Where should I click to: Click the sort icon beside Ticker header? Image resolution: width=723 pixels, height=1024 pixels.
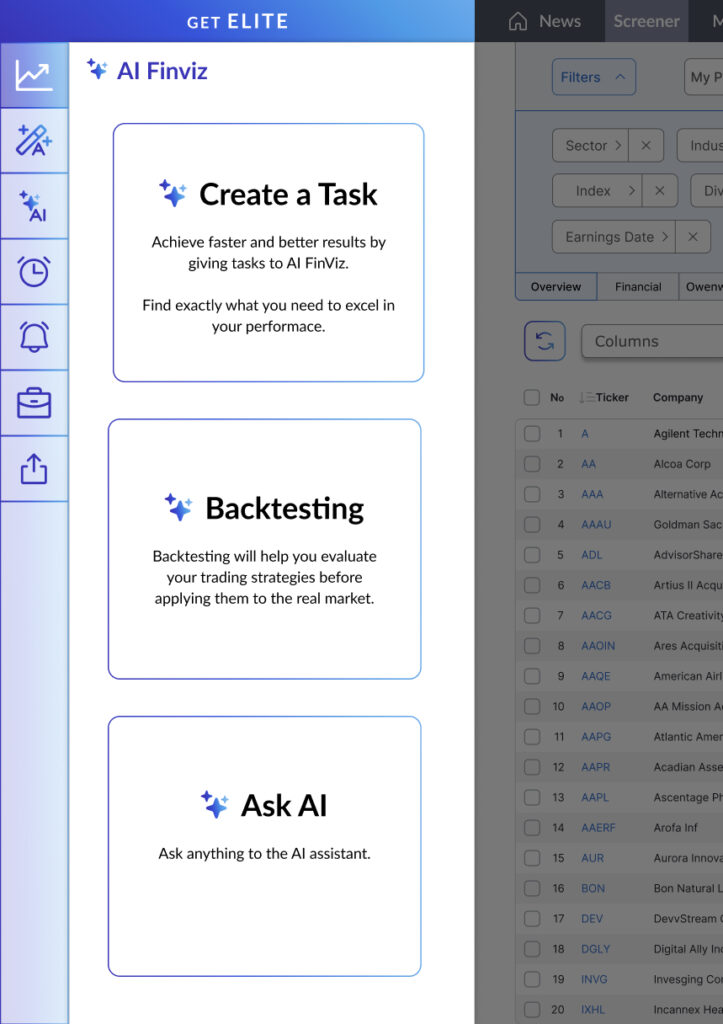coord(586,397)
